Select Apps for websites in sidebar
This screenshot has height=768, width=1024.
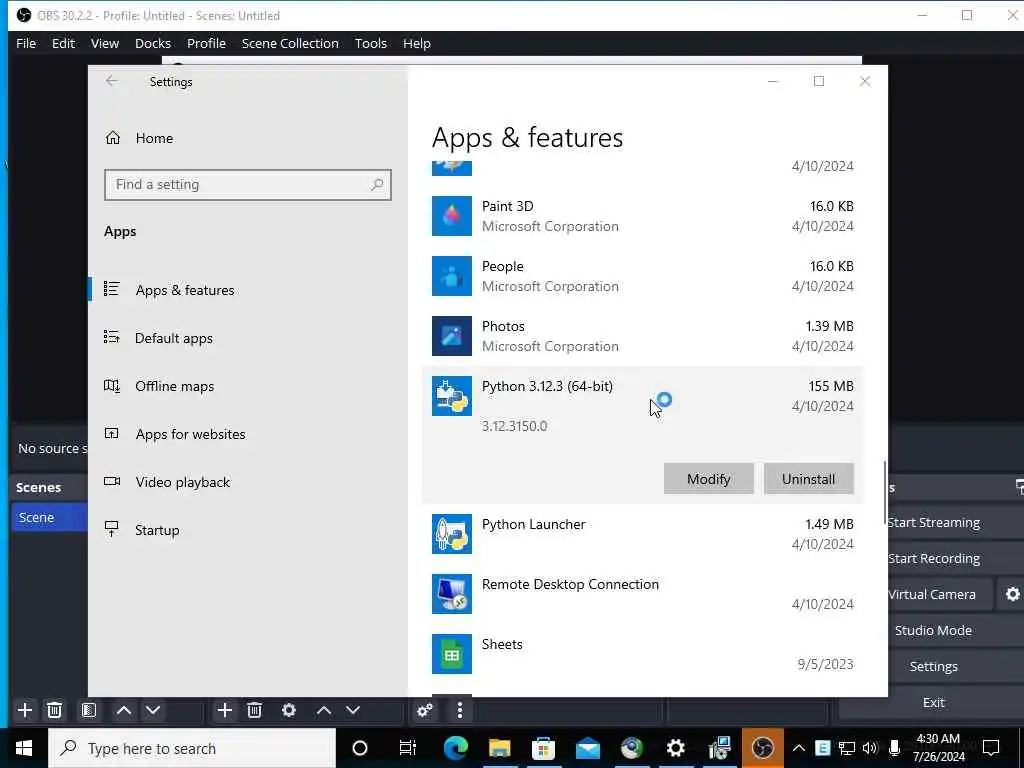(191, 434)
